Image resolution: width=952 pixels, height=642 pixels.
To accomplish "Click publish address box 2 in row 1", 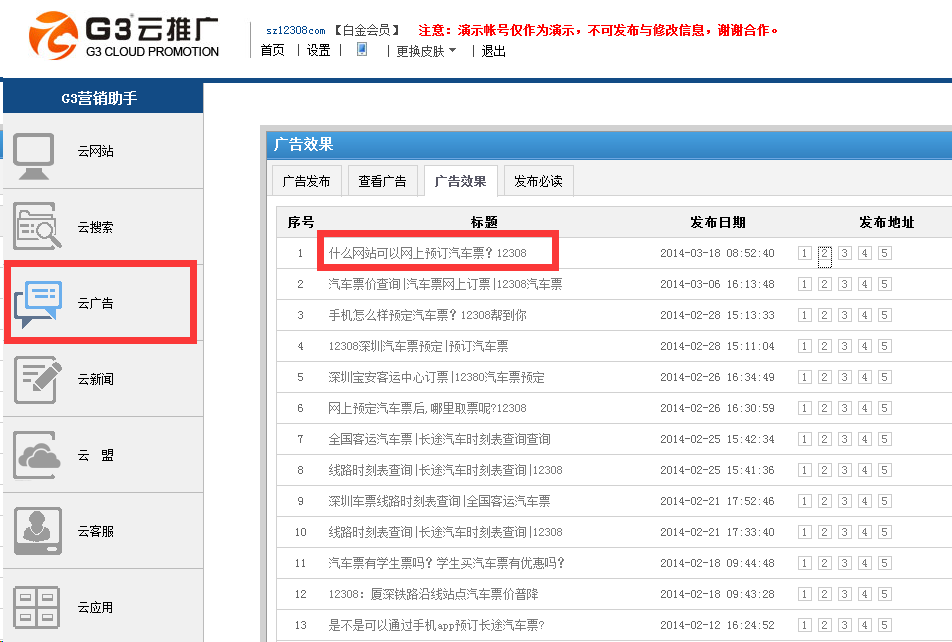I will click(825, 253).
